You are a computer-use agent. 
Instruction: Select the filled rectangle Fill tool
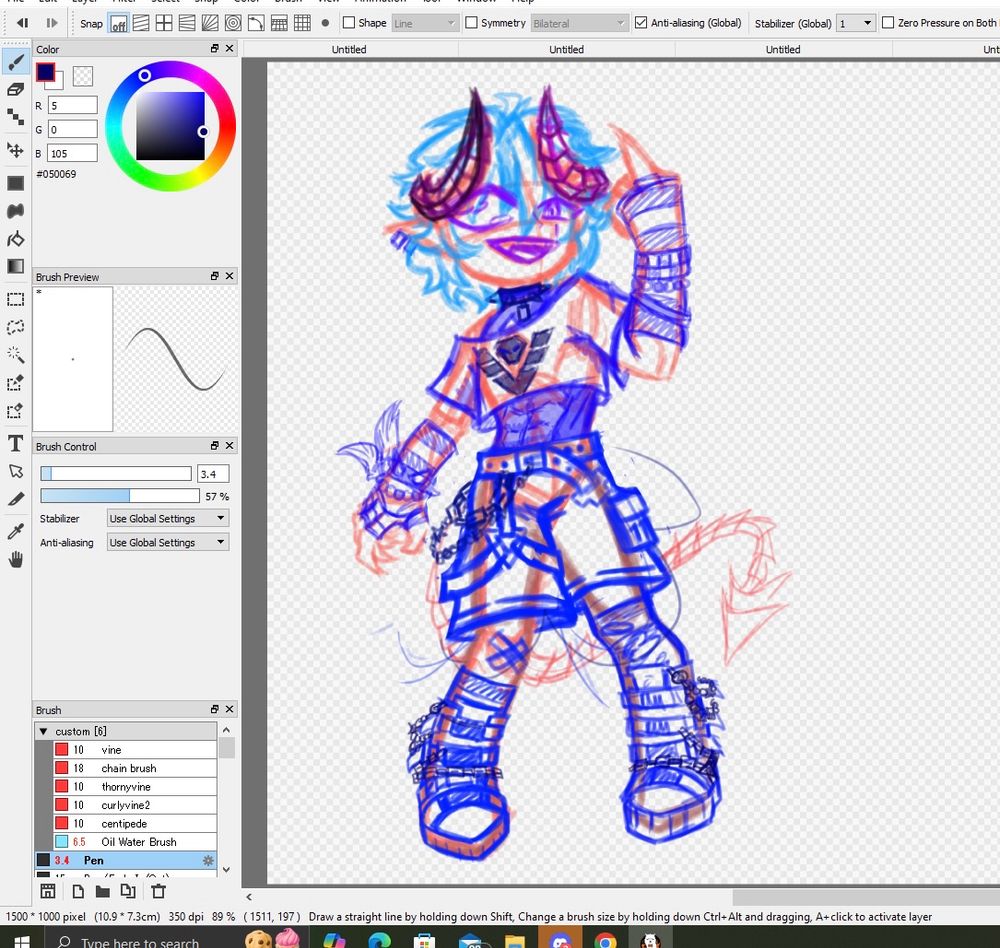pyautogui.click(x=15, y=183)
